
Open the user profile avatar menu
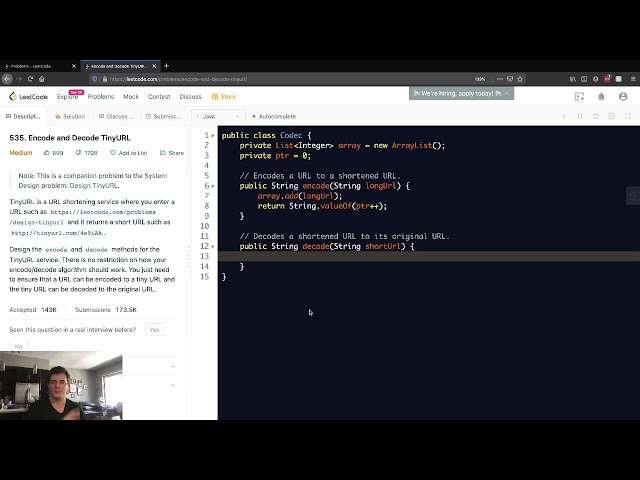623,97
